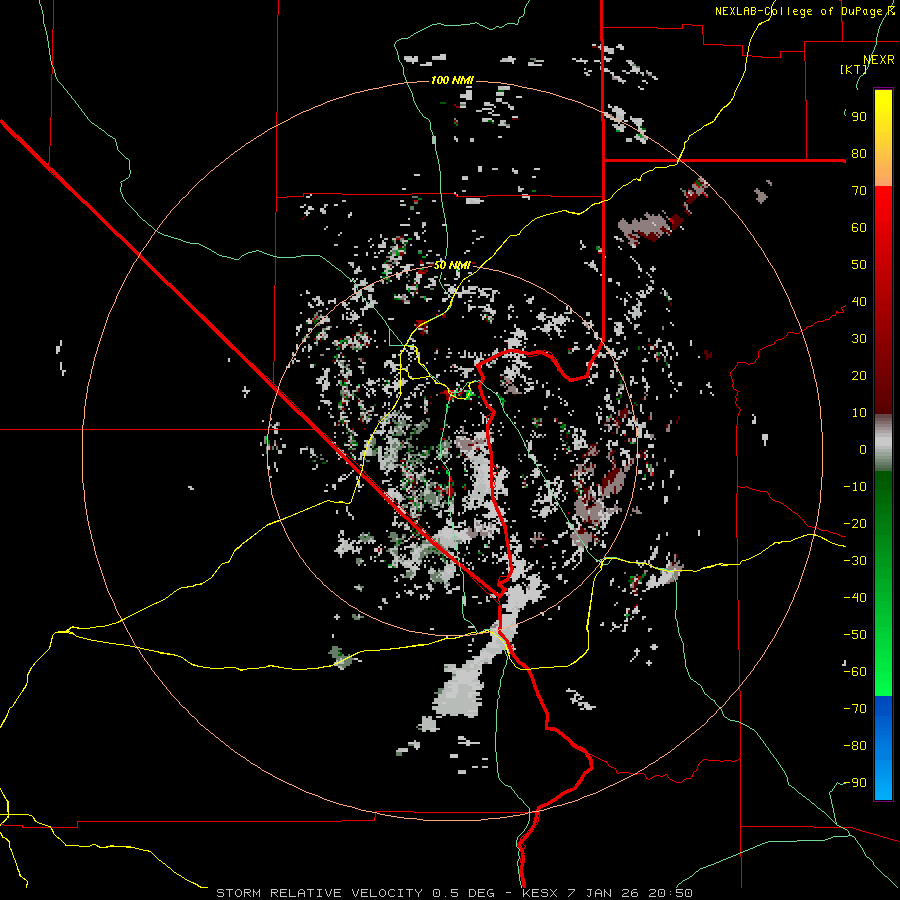The width and height of the screenshot is (900, 900).
Task: Click the bright green segment of the color bar
Action: (883, 583)
